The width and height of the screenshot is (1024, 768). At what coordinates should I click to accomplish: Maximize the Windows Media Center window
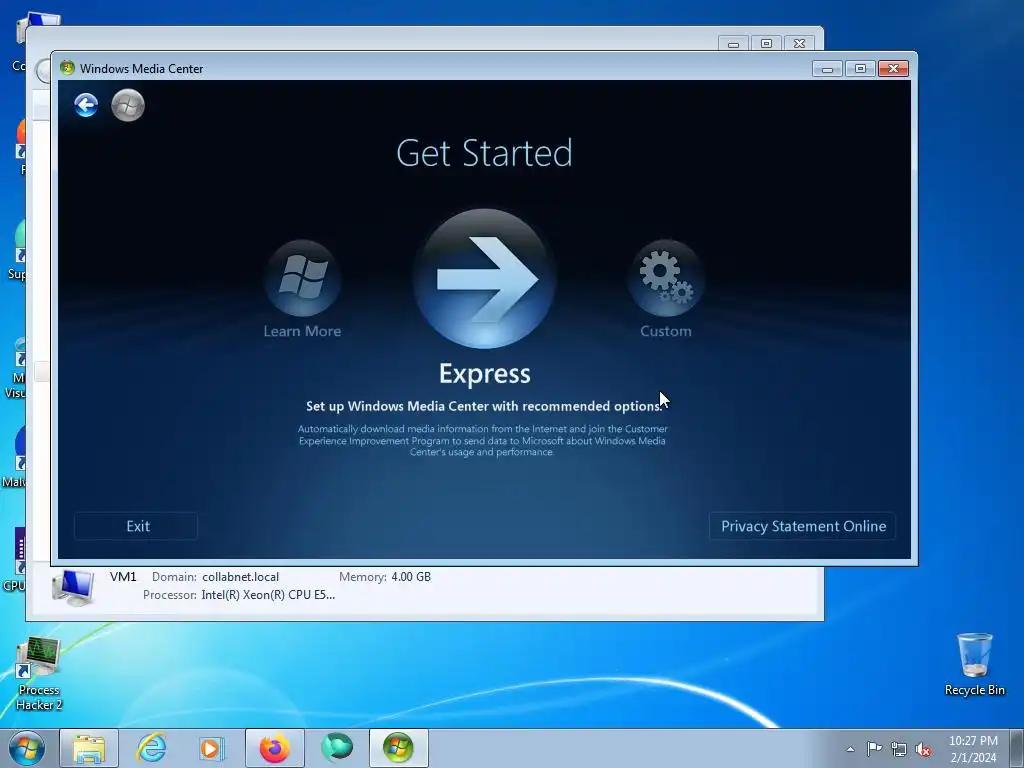click(860, 69)
